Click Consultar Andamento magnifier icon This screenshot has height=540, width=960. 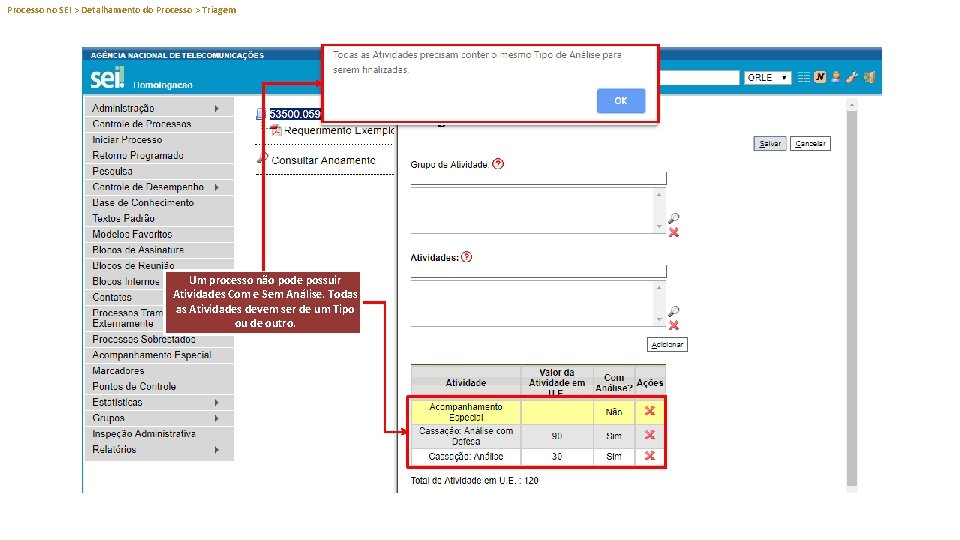point(263,159)
